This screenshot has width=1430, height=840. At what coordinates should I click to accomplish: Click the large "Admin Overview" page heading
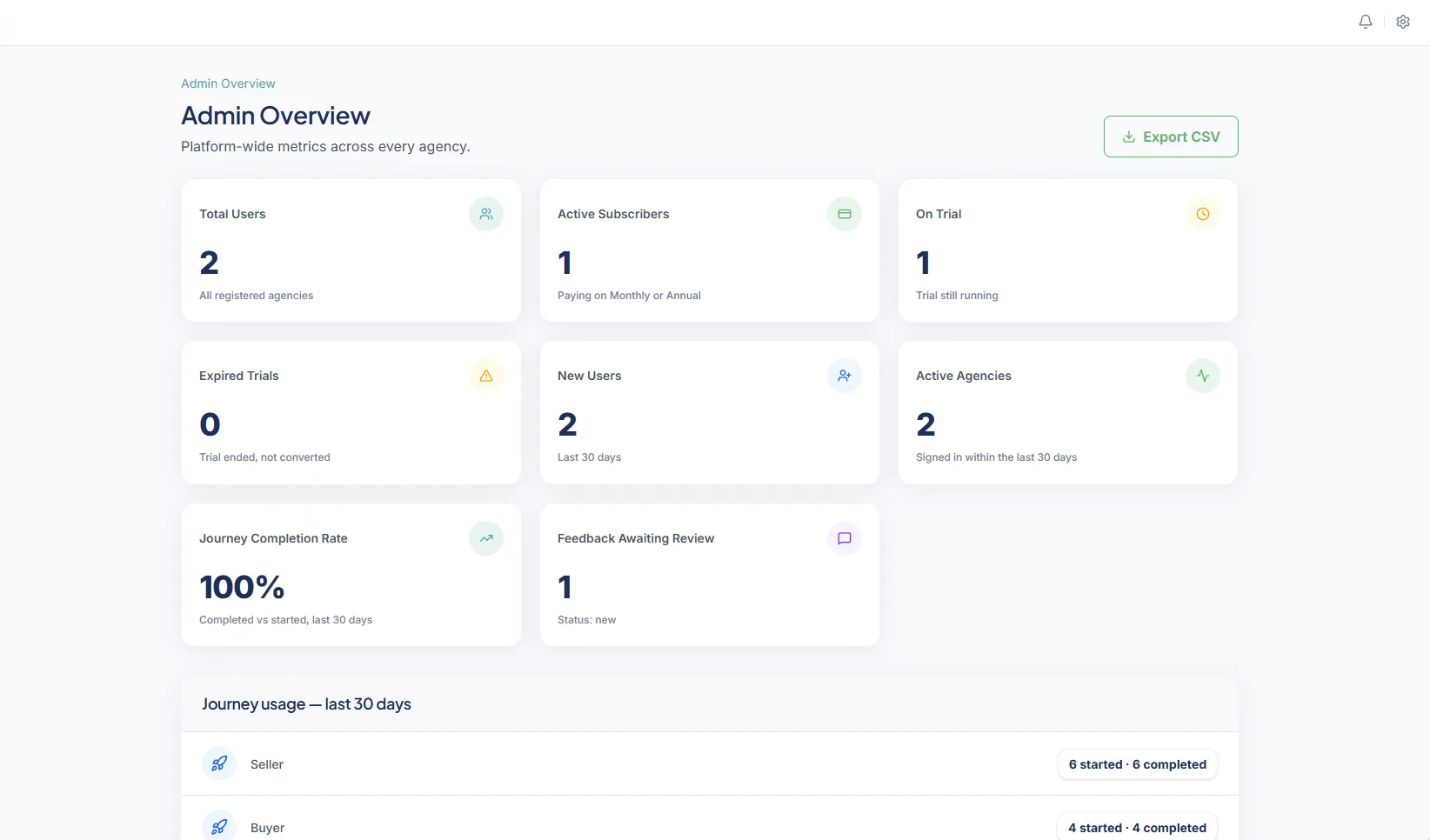pos(276,116)
